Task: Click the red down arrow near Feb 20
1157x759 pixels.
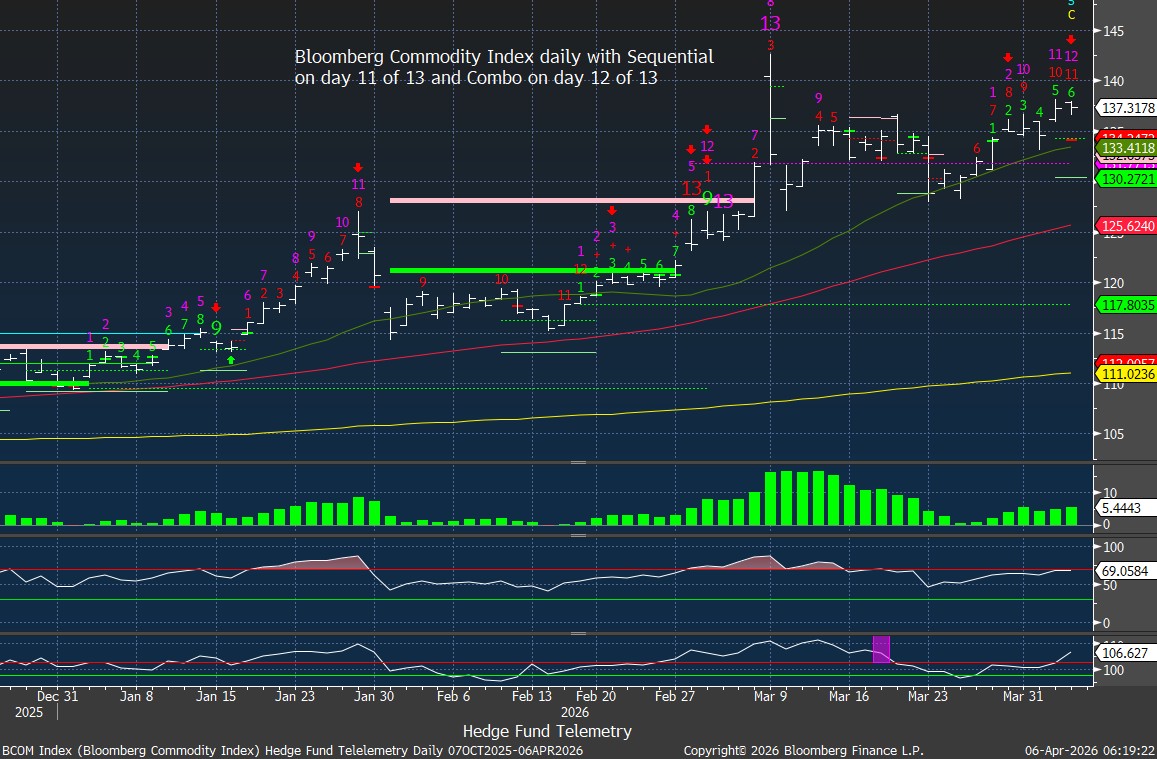Action: [612, 211]
